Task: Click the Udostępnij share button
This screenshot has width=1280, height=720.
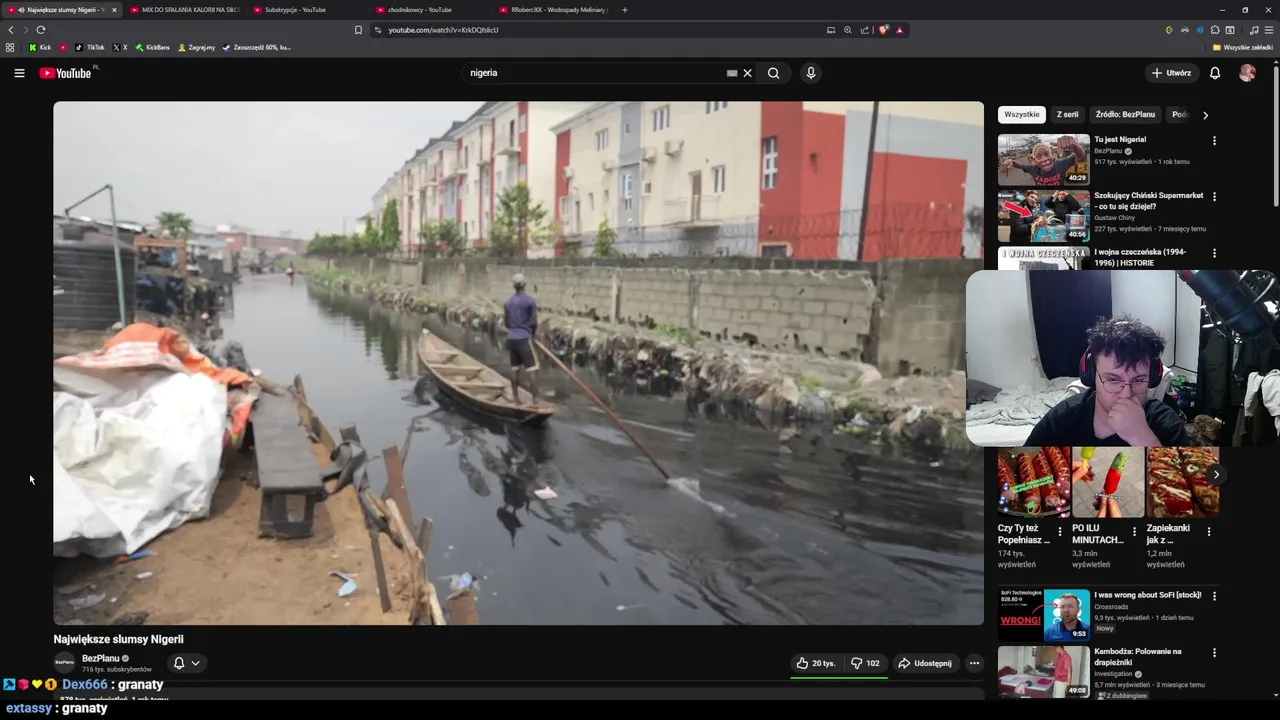Action: (x=925, y=663)
